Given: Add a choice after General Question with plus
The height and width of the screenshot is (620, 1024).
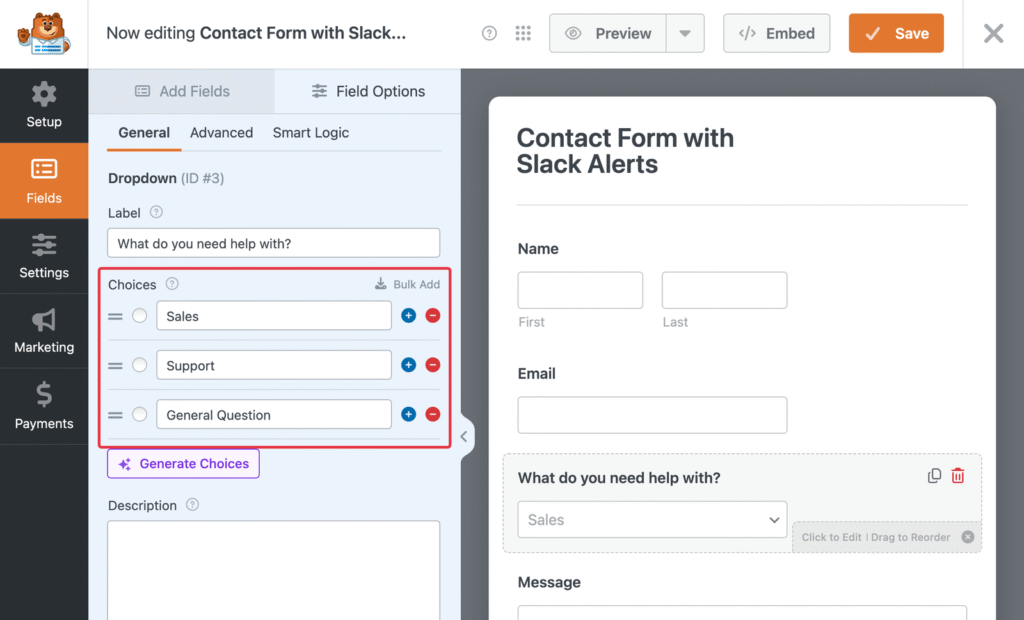Looking at the screenshot, I should [x=409, y=414].
